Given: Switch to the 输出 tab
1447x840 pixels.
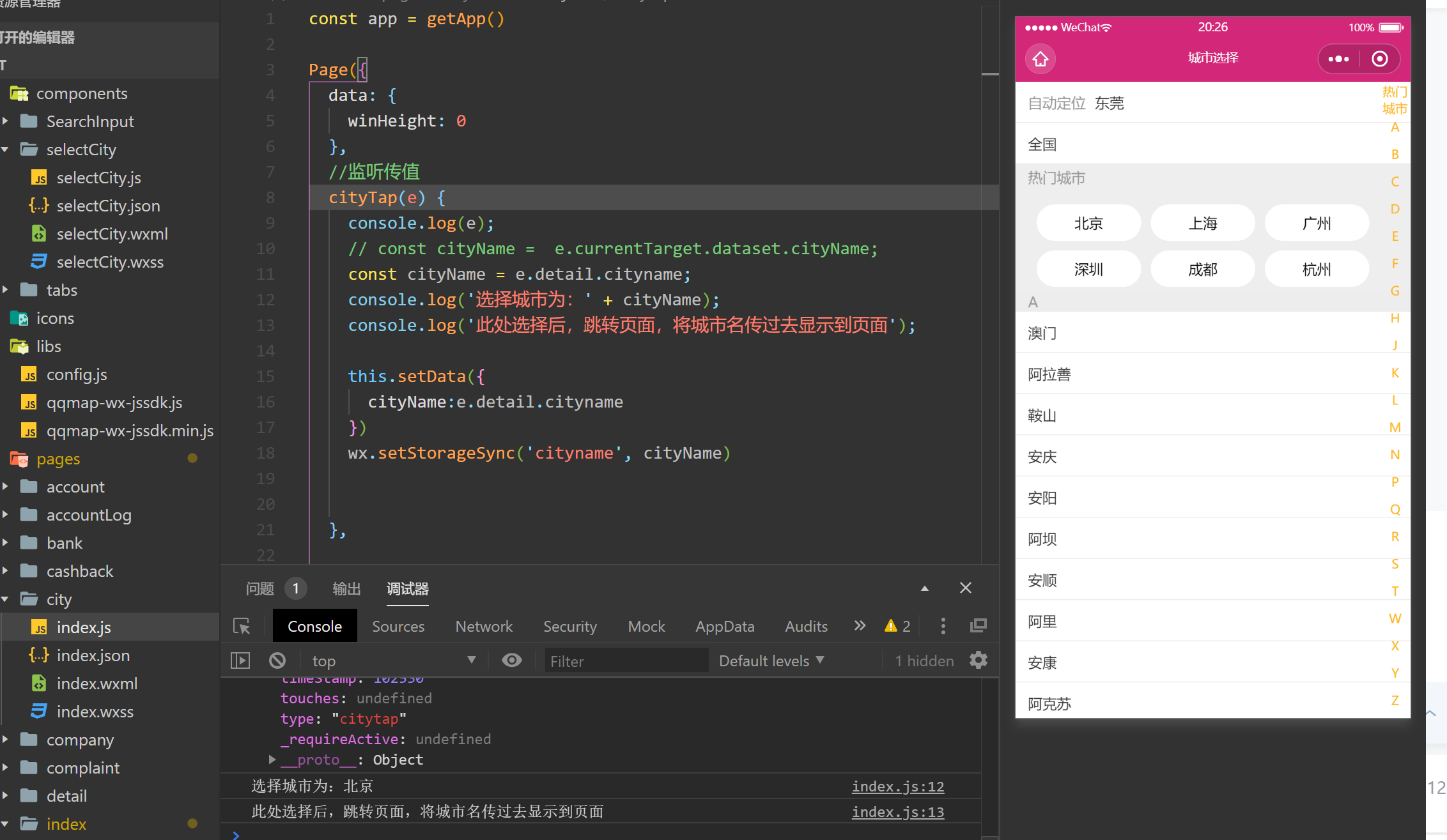Looking at the screenshot, I should (346, 588).
